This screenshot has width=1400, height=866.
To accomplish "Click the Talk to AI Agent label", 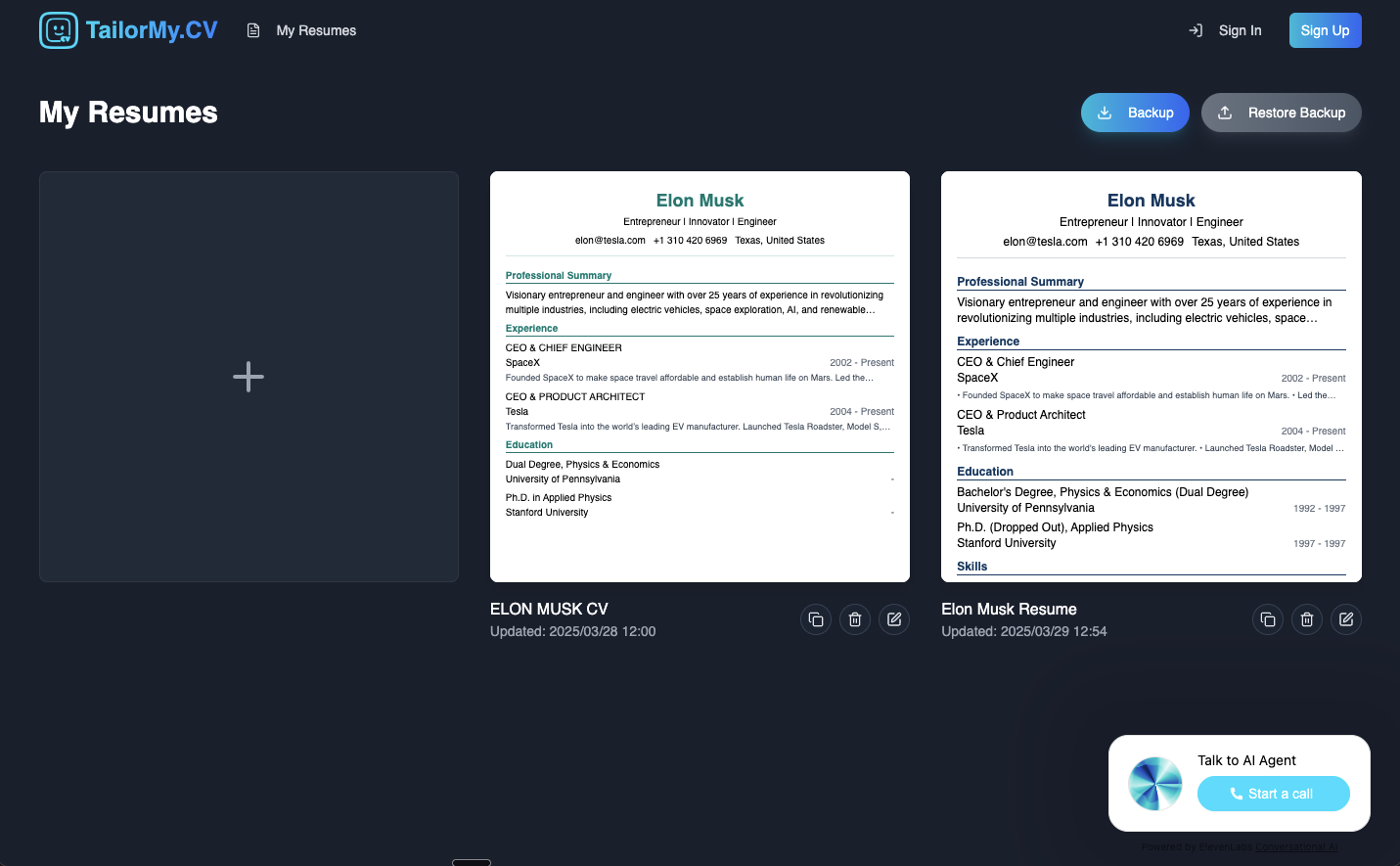I will coord(1246,760).
